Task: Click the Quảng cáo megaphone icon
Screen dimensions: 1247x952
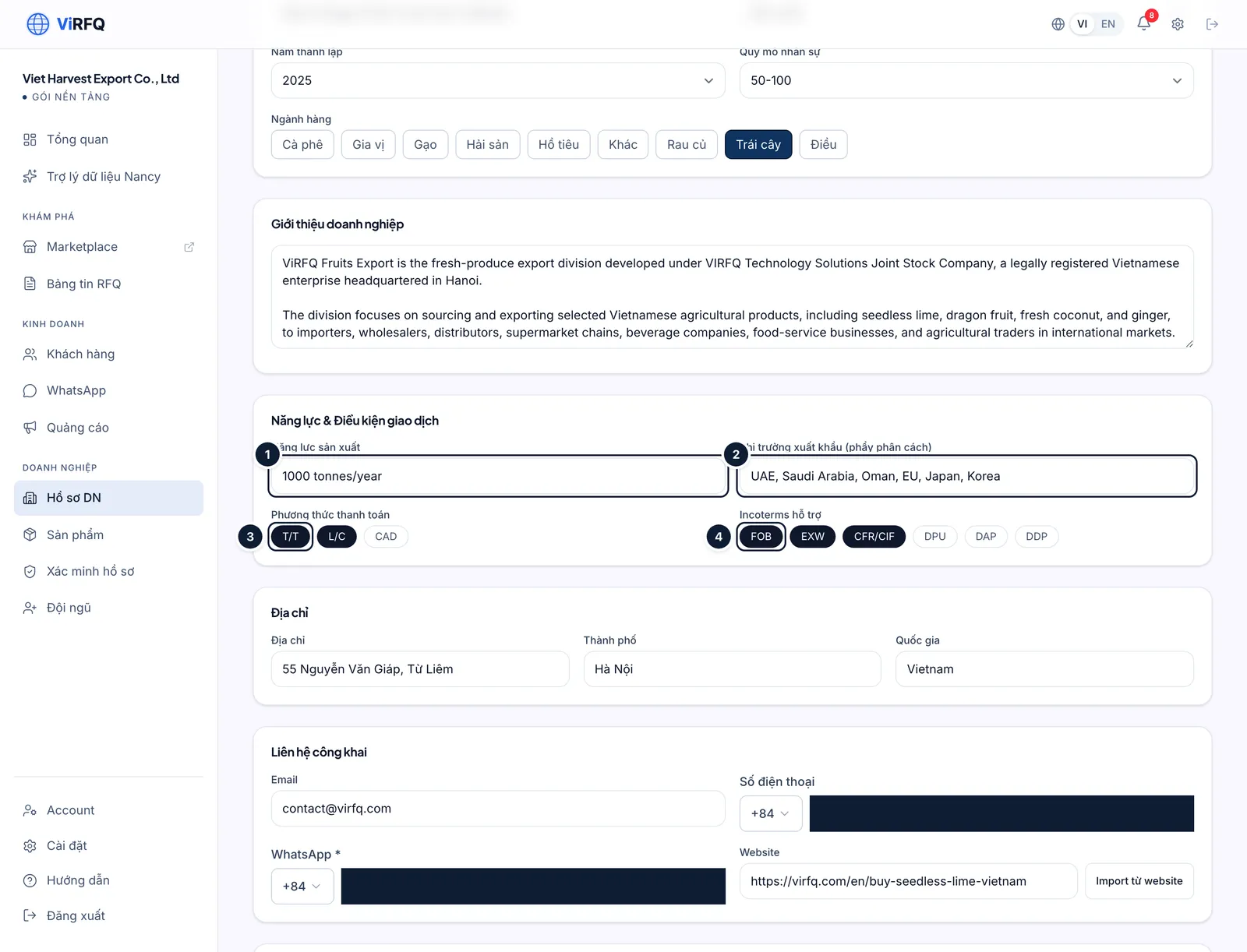Action: 30,428
